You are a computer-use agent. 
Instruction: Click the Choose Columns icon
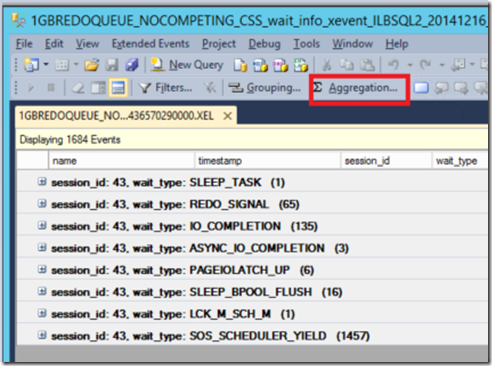point(98,88)
